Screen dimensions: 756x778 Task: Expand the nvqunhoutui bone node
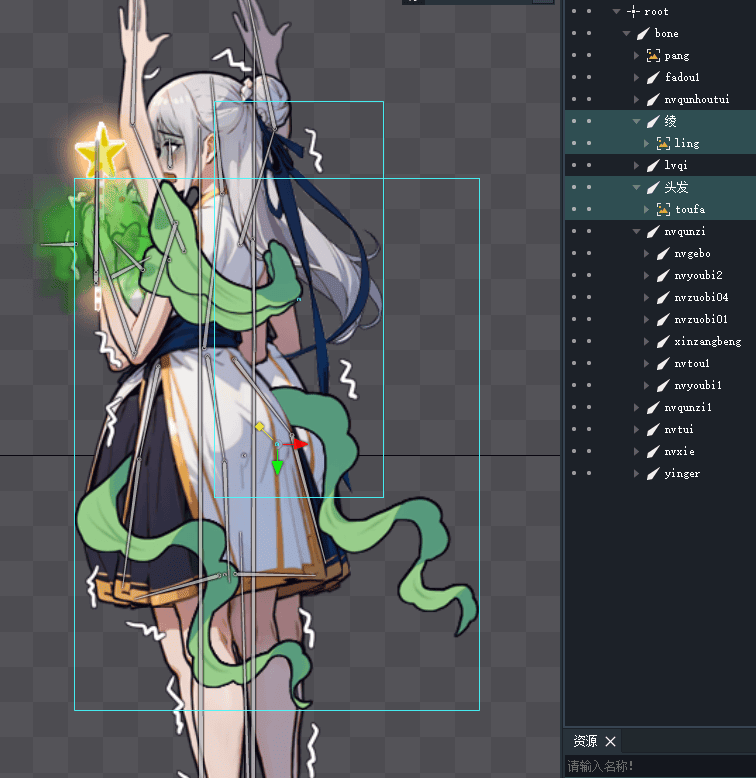(x=637, y=100)
